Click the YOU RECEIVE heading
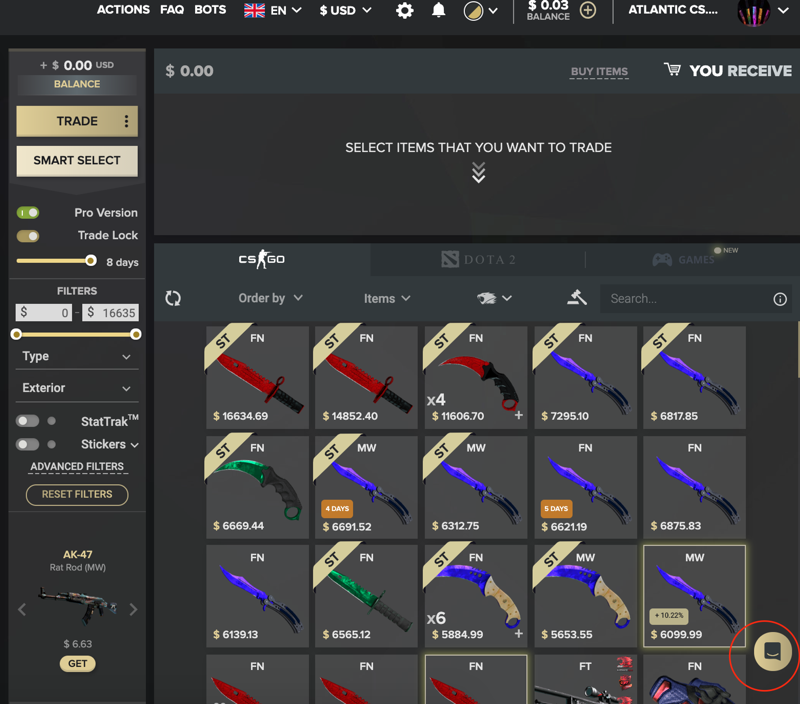The height and width of the screenshot is (704, 800). point(741,71)
